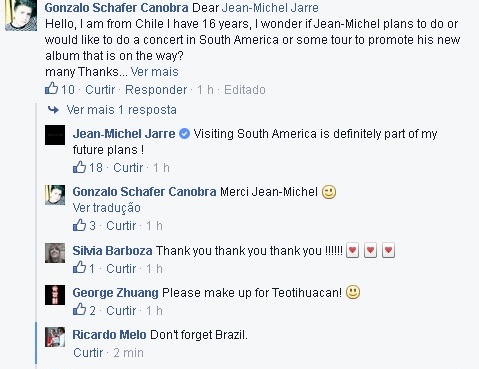Click the thumbs-up icon showing 10 likes
Screen dimensions: 479x369
pyautogui.click(x=52, y=89)
